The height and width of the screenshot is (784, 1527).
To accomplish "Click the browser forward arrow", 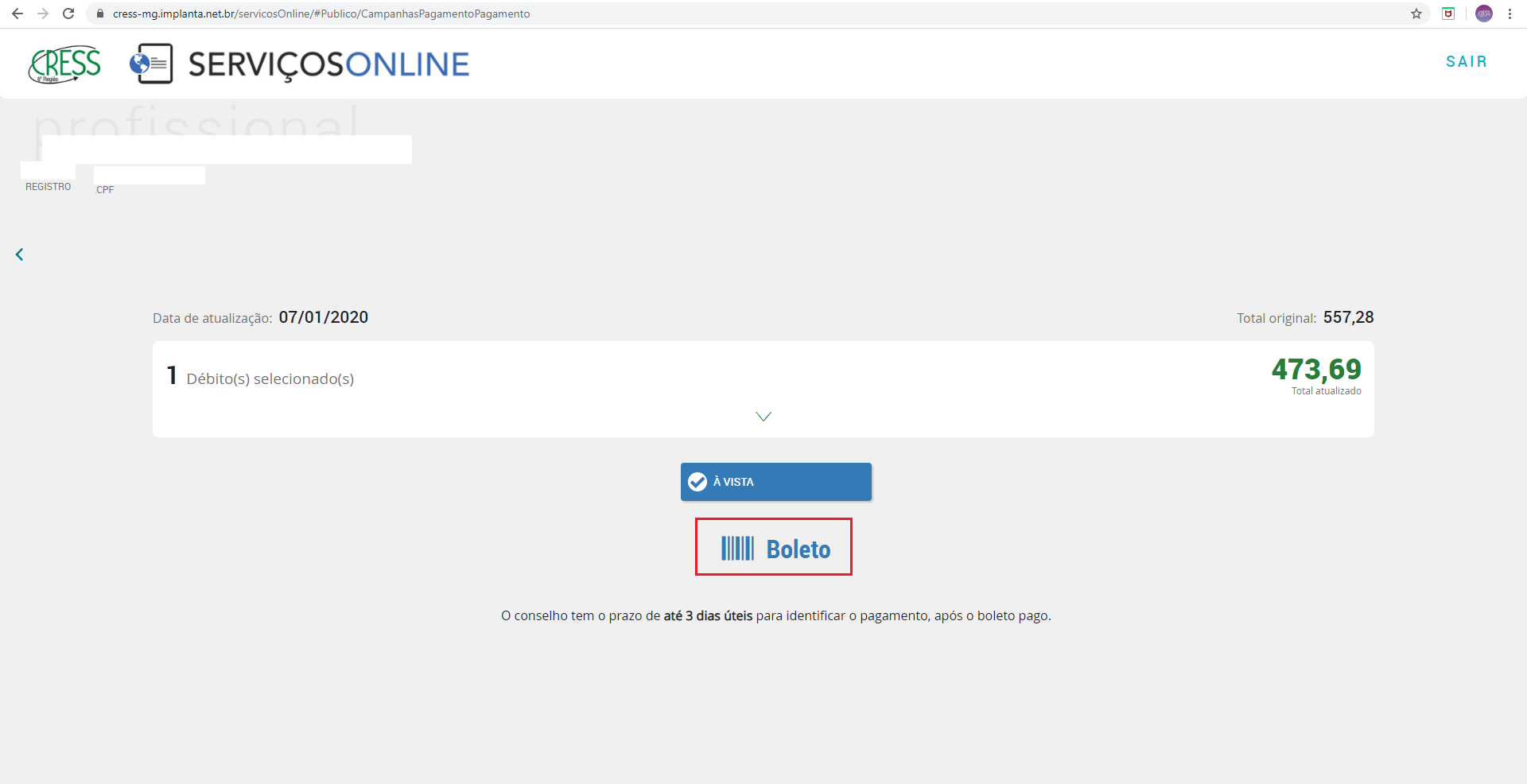I will (43, 14).
